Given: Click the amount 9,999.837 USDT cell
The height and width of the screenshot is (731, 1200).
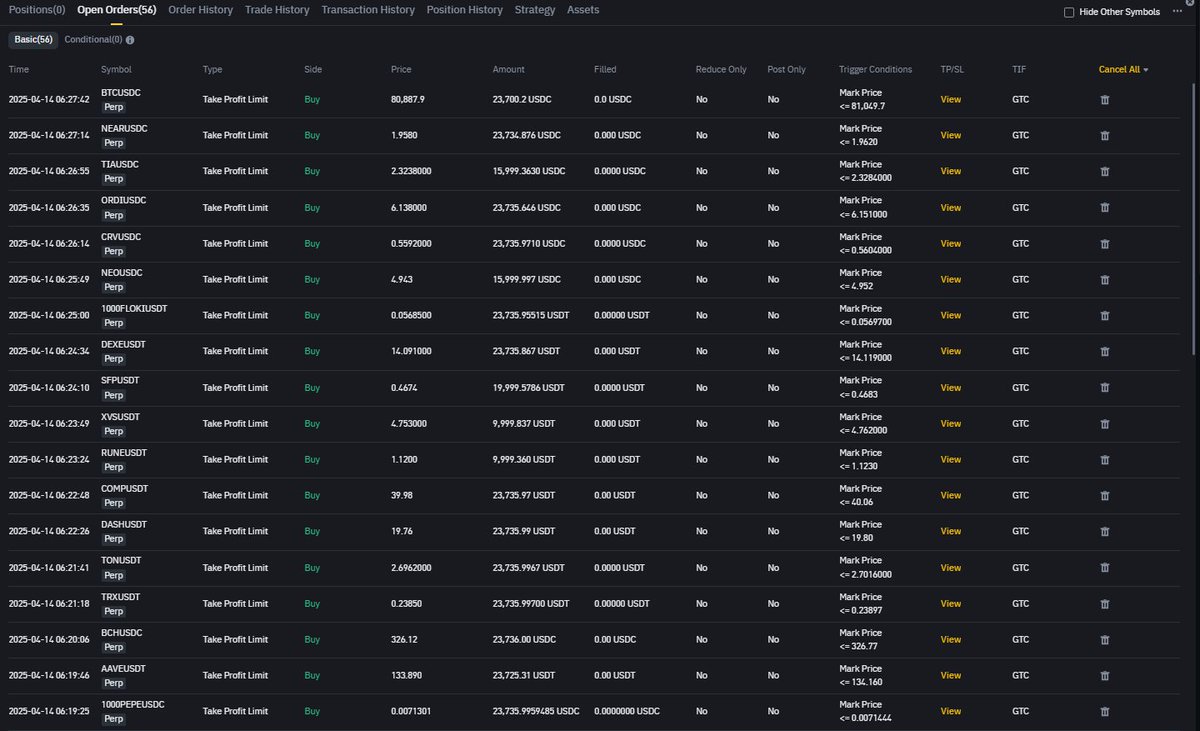Looking at the screenshot, I should tap(524, 424).
